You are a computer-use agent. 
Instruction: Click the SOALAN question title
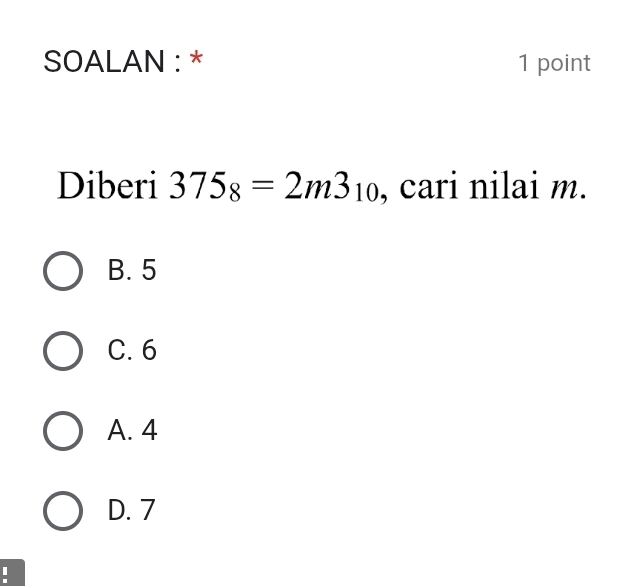tap(112, 63)
